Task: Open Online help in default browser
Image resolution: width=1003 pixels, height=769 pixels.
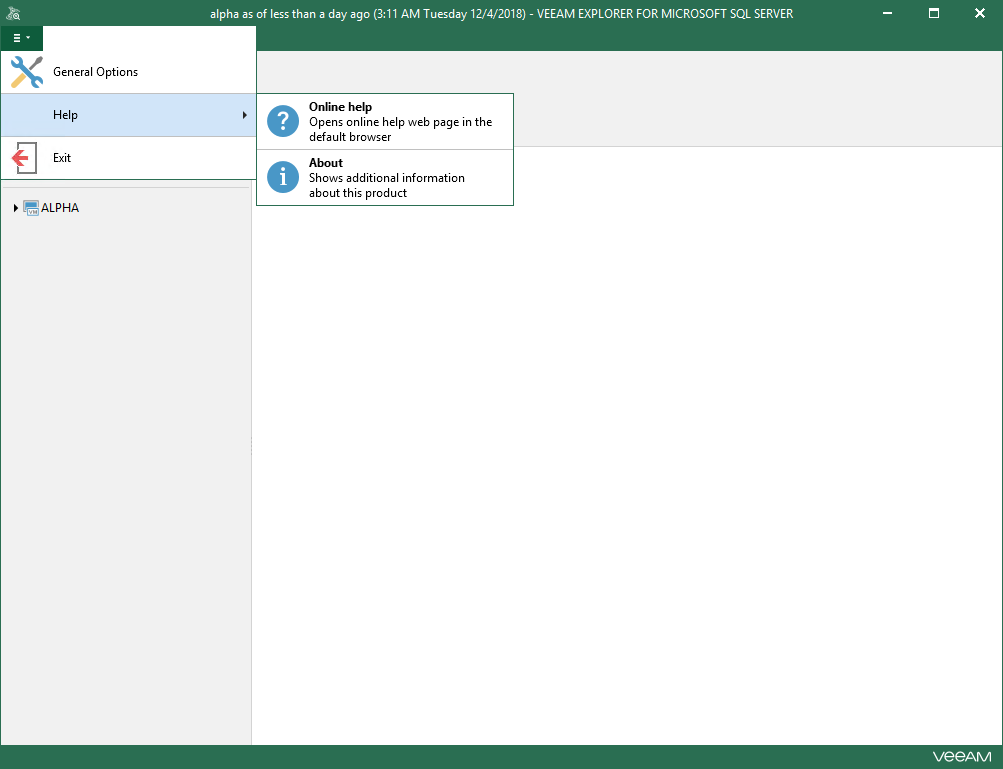Action: 385,122
